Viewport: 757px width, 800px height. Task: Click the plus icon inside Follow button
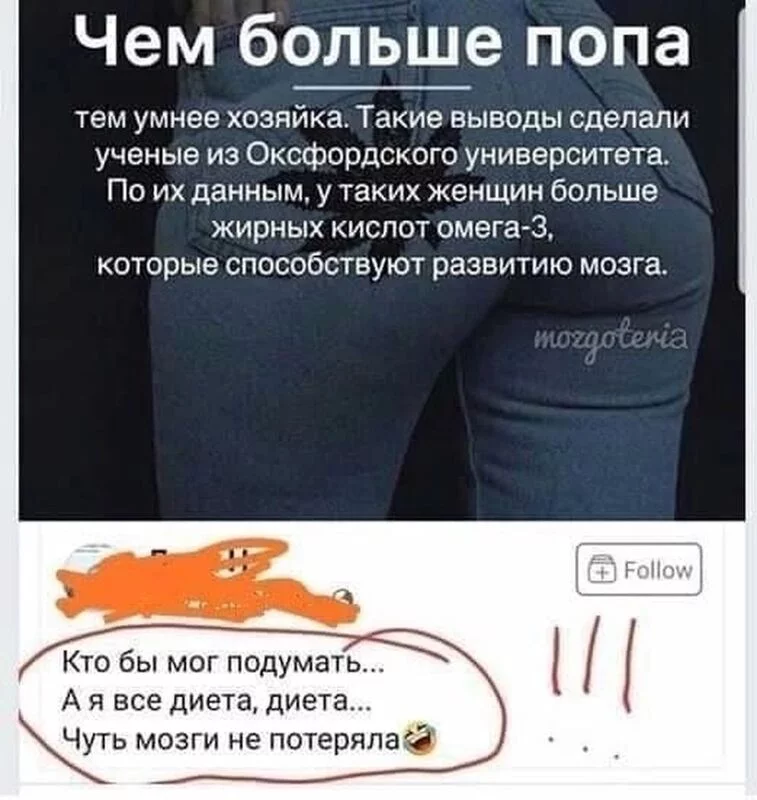click(603, 571)
